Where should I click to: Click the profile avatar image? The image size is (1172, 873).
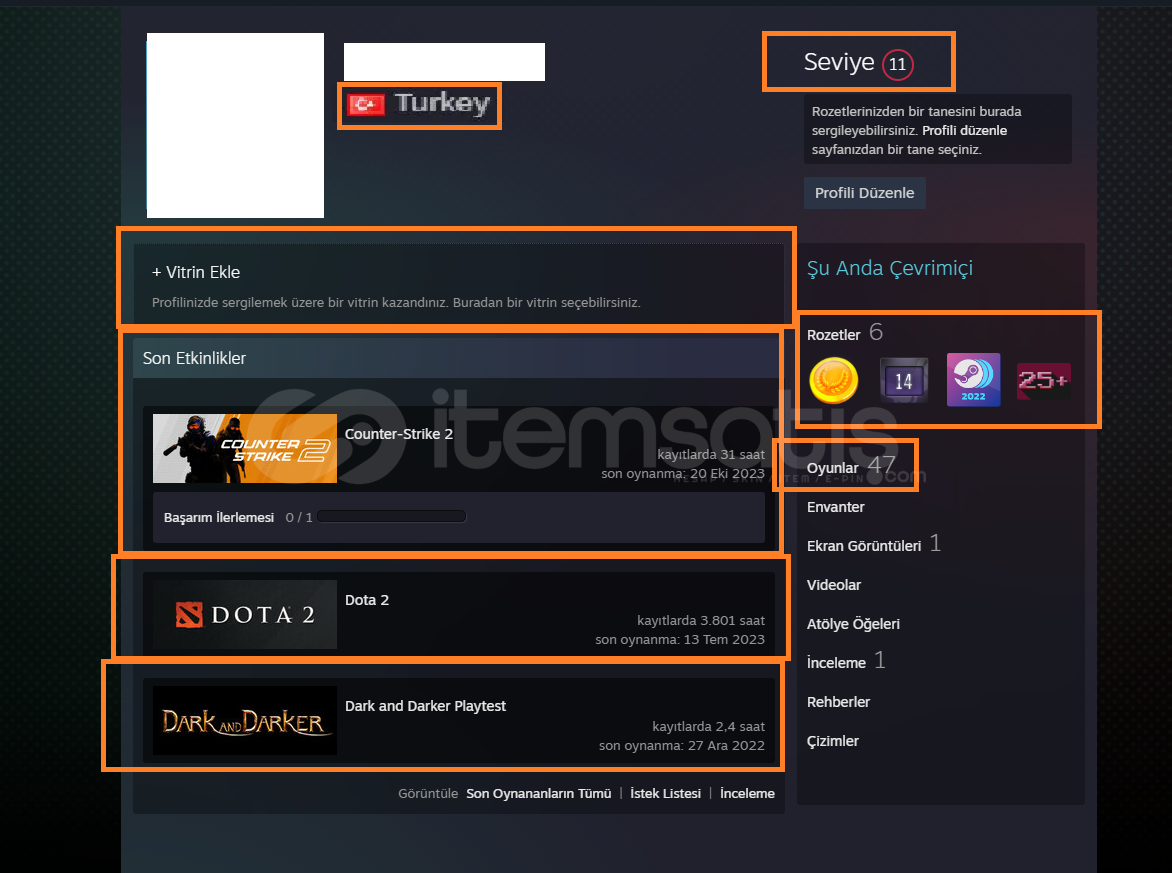click(235, 126)
